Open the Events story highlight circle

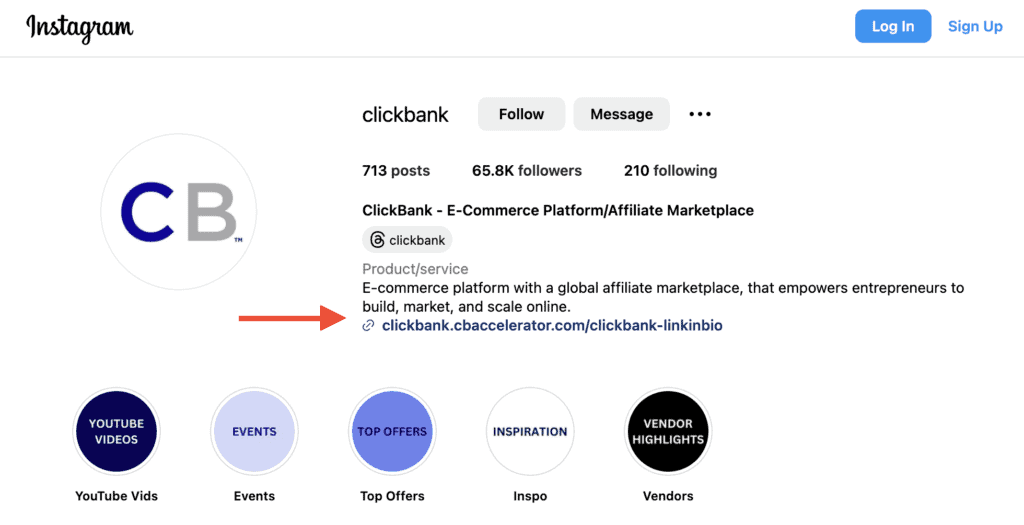pyautogui.click(x=254, y=432)
